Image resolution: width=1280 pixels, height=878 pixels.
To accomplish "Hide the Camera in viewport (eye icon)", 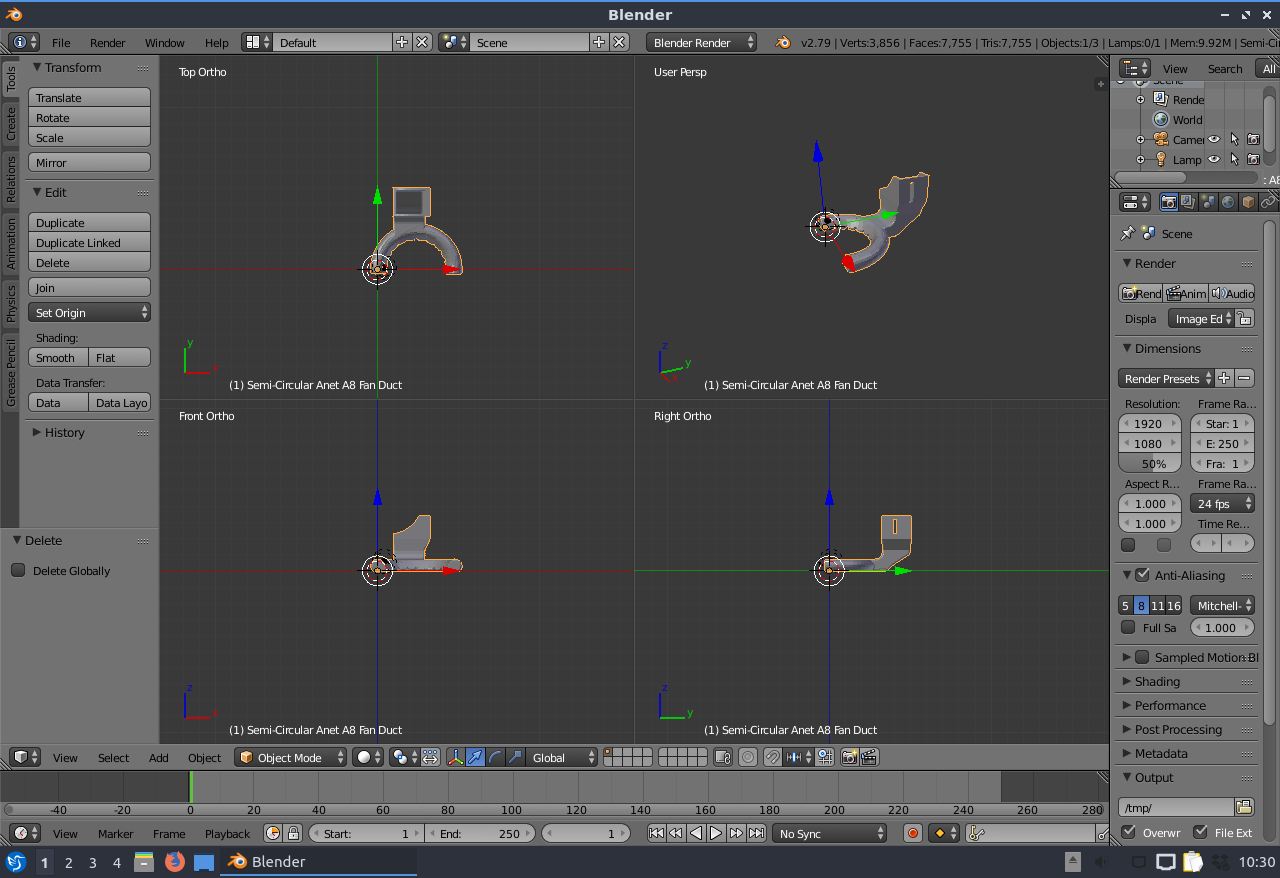I will [x=1214, y=140].
